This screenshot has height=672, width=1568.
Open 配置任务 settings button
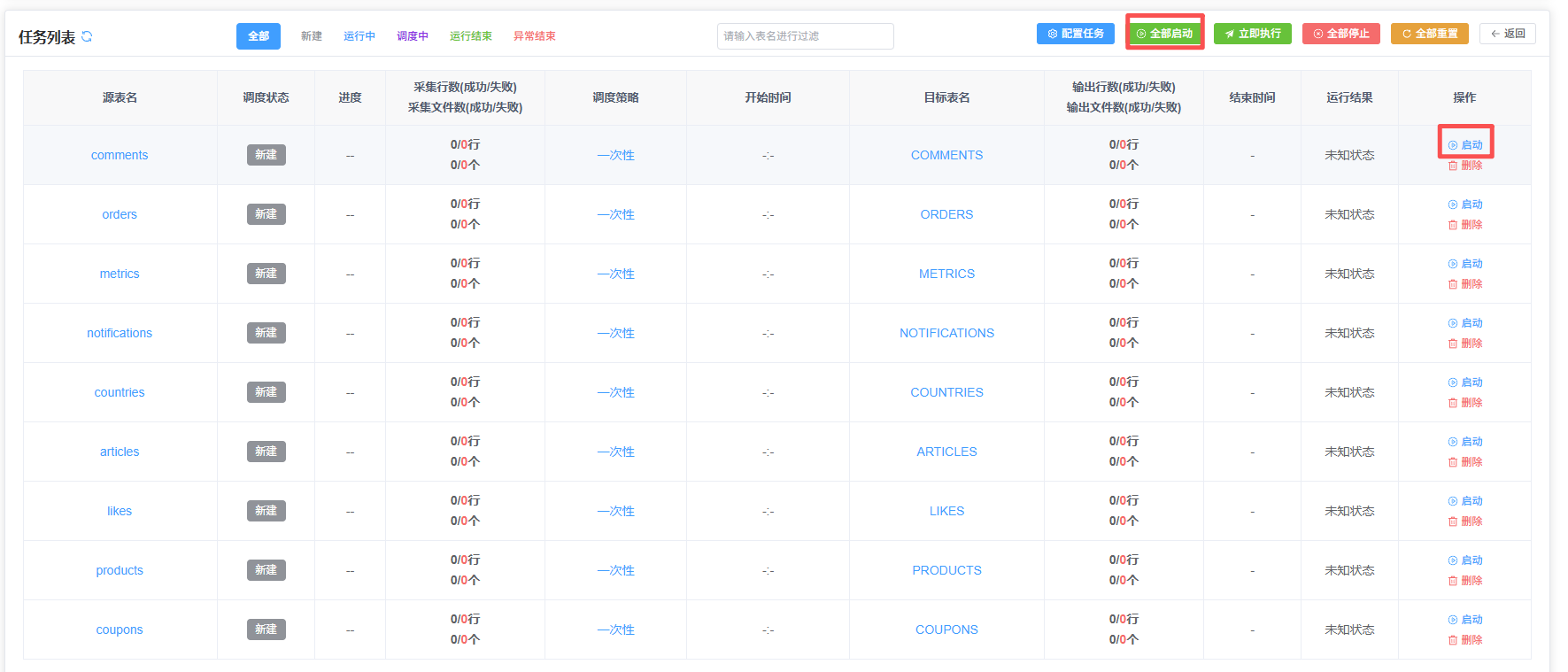tap(1076, 34)
